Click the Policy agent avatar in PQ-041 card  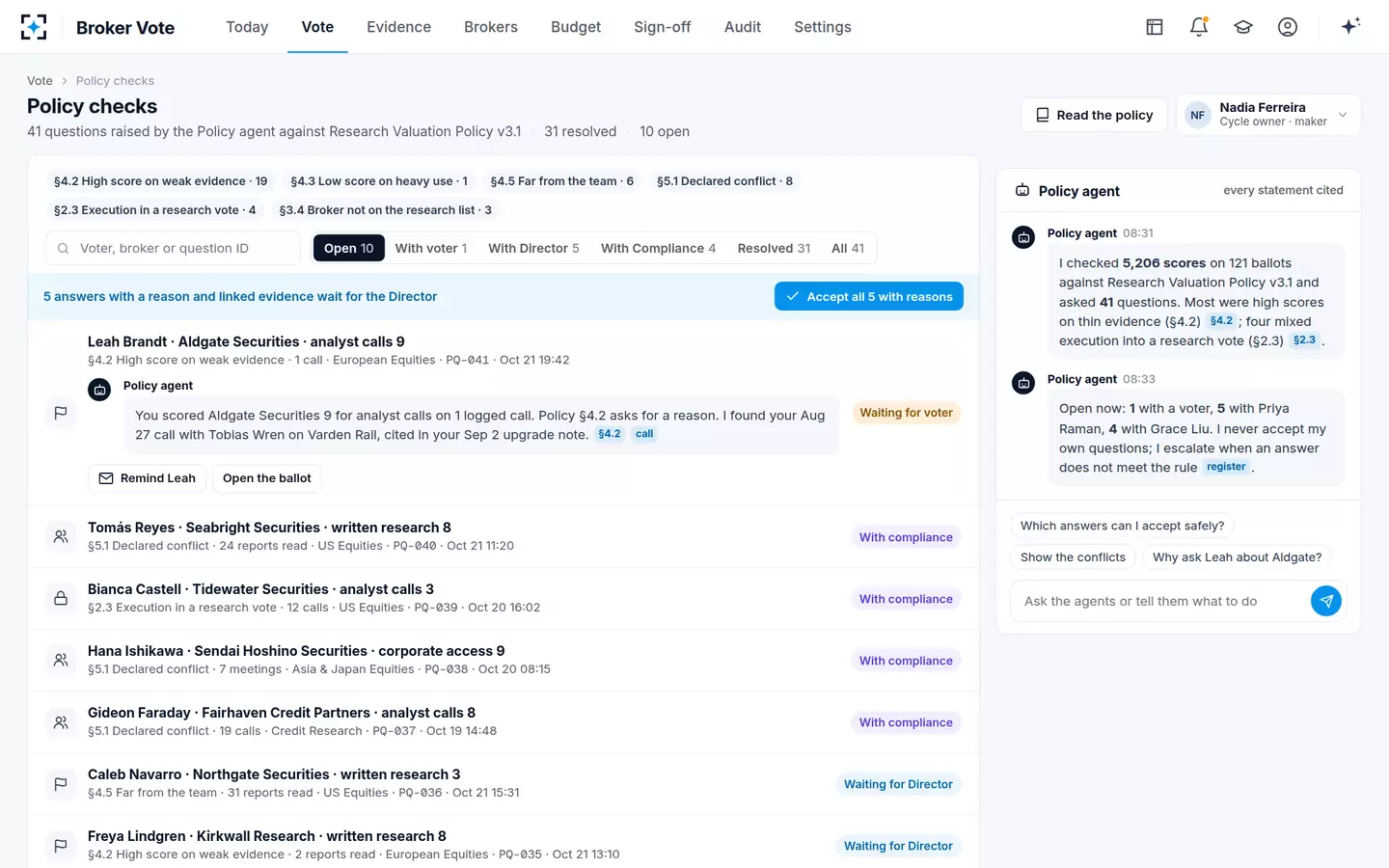pos(99,390)
